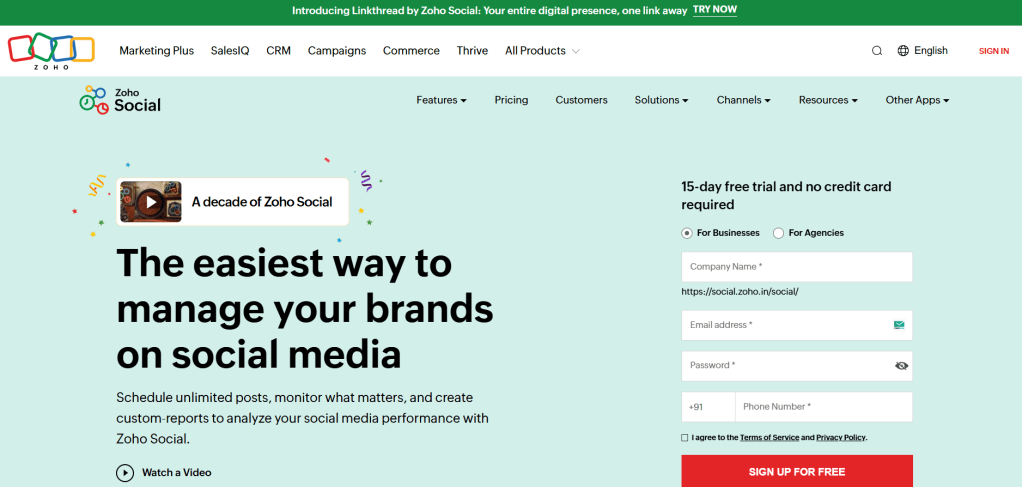
Task: Click the Linkthread announcement banner text
Action: pyautogui.click(x=489, y=10)
